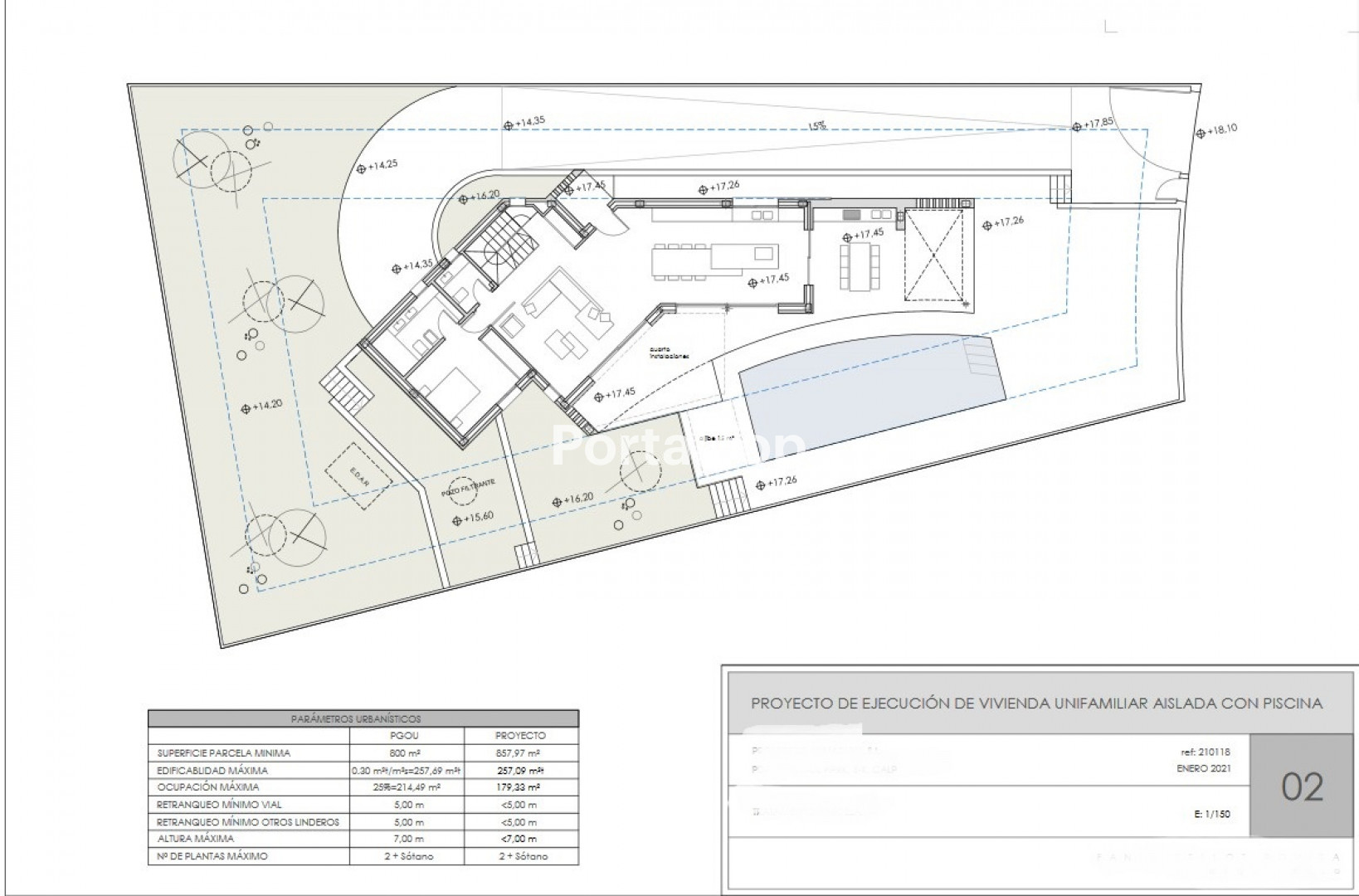
Task: Click the project title text
Action: [1036, 704]
